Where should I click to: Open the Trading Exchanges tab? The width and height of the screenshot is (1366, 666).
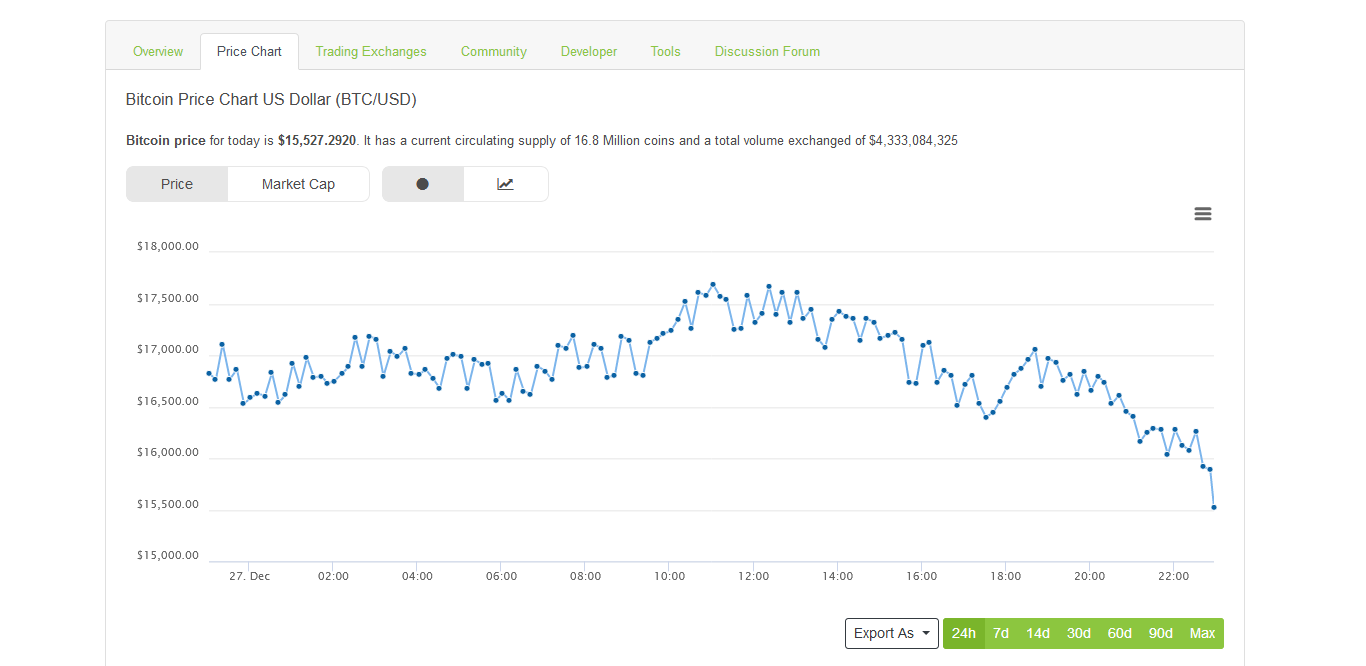(371, 51)
